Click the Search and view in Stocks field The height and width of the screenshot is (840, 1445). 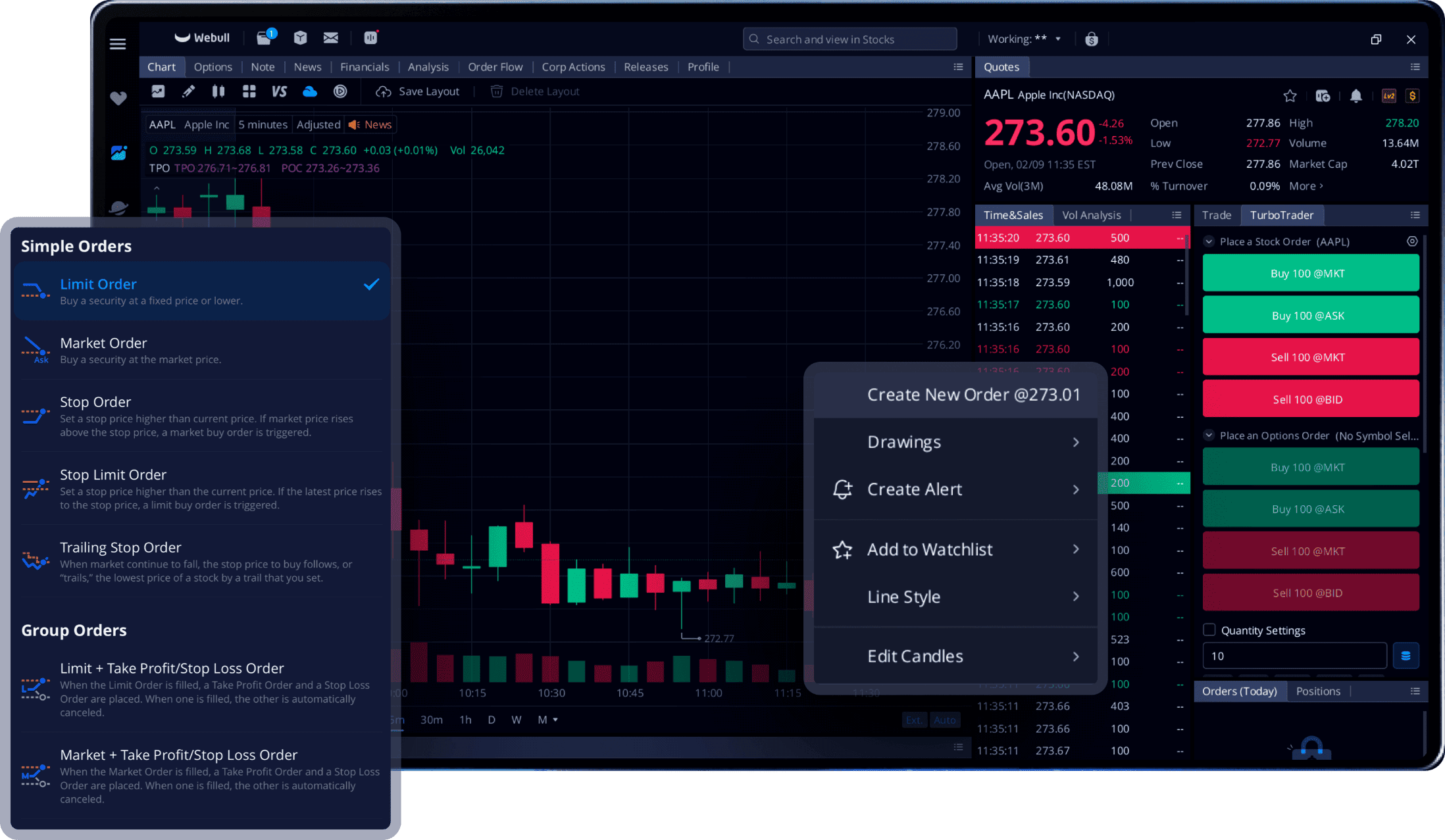pyautogui.click(x=849, y=39)
